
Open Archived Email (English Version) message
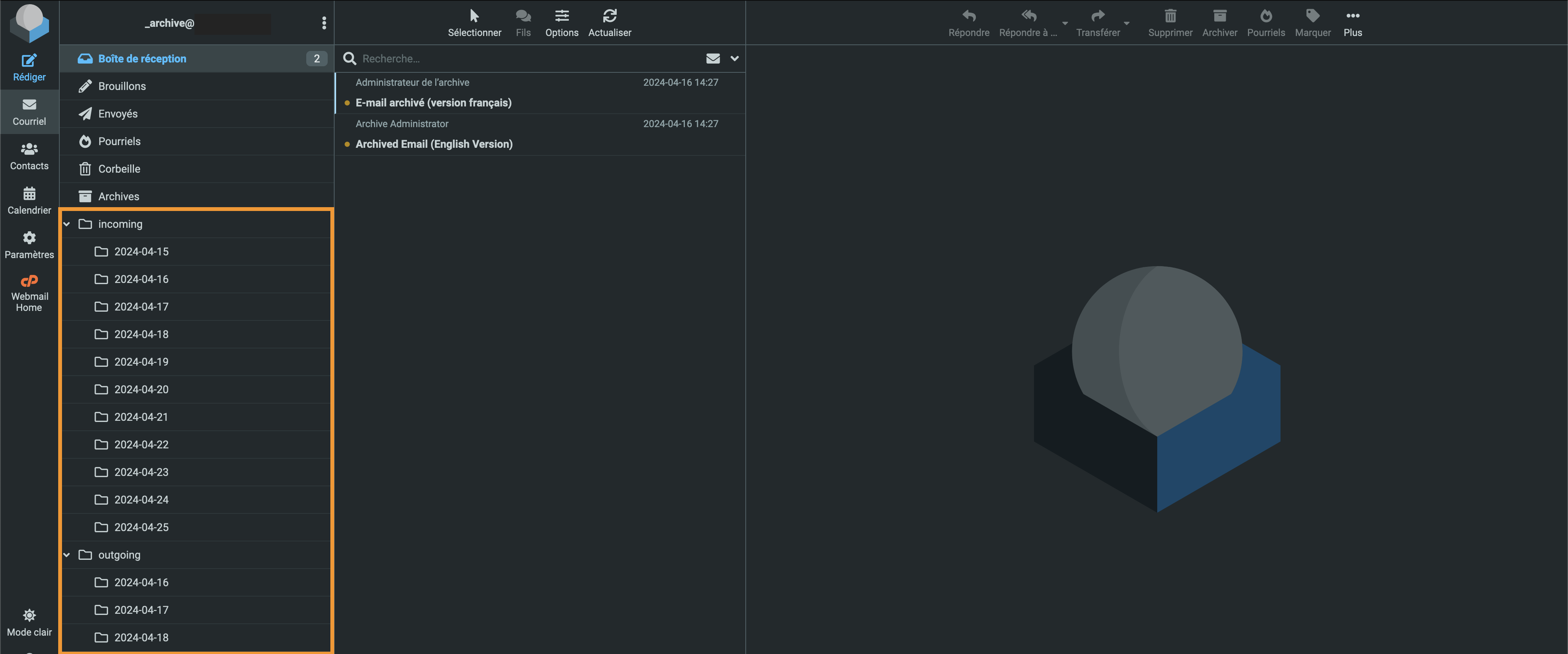pos(540,134)
